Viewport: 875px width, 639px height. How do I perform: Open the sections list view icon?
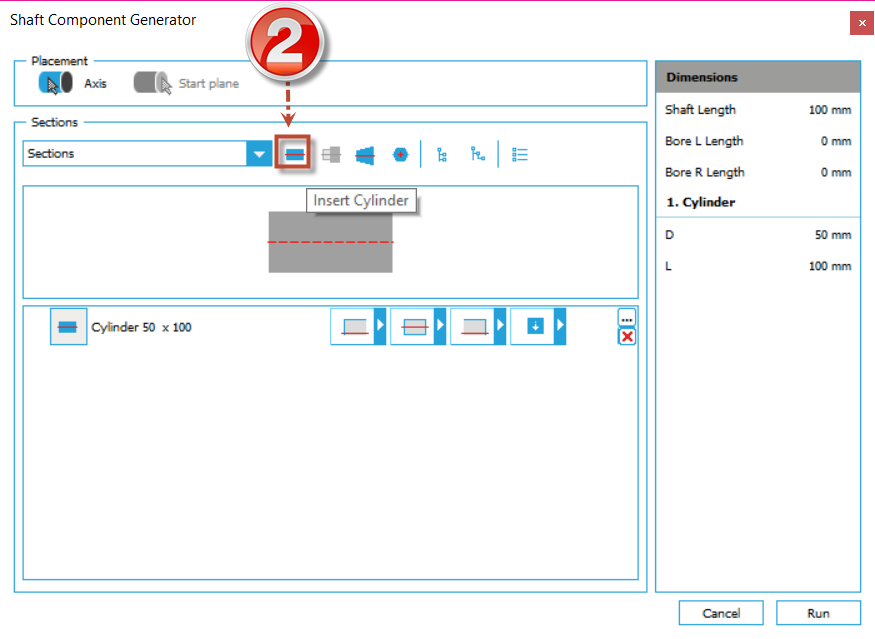point(518,153)
